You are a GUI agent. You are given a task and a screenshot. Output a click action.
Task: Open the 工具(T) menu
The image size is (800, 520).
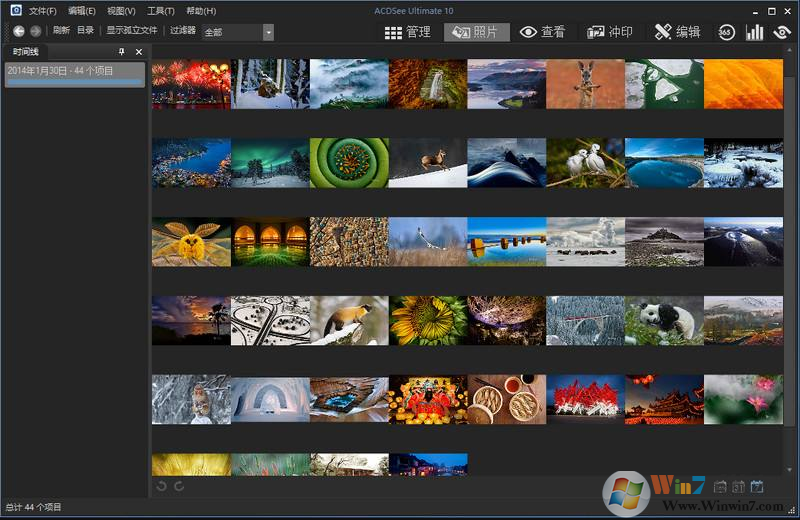point(160,11)
